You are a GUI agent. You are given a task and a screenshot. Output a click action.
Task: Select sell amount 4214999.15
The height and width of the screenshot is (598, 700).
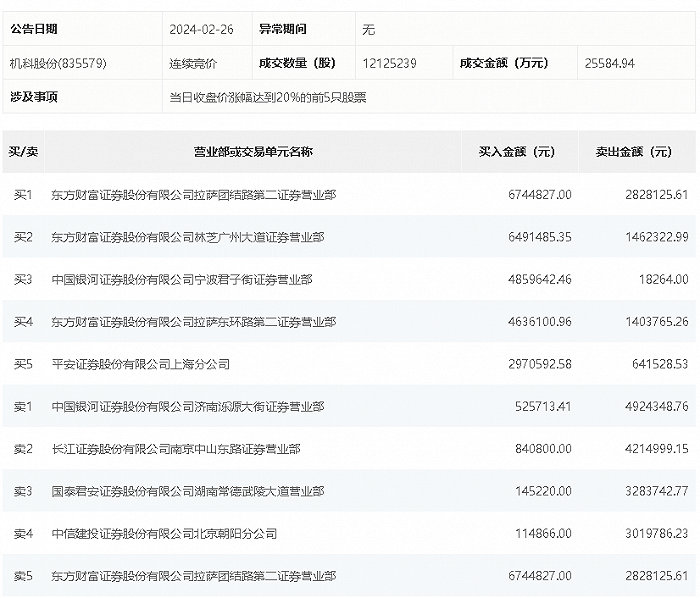[x=657, y=448]
